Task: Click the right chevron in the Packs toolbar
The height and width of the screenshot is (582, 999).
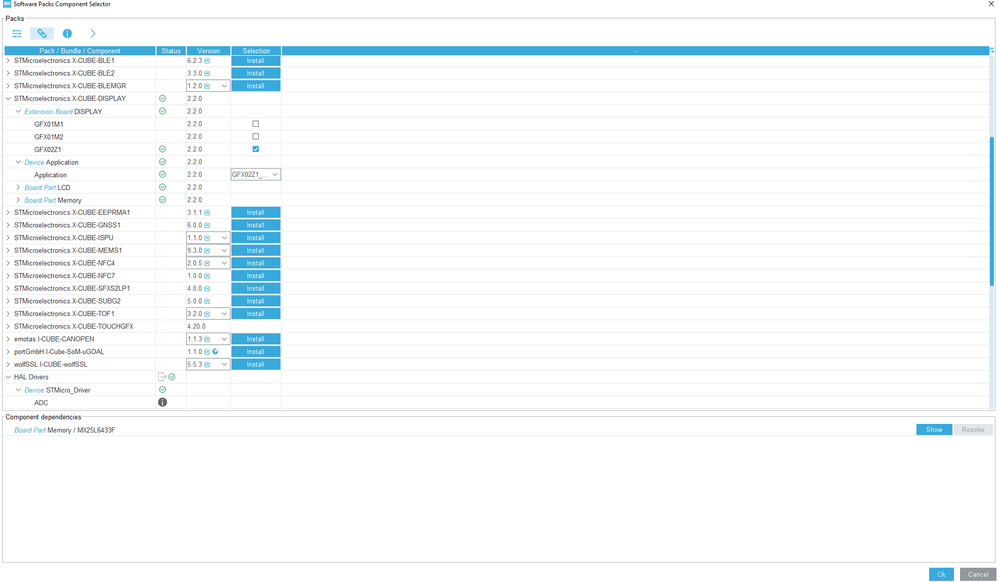Action: (x=93, y=34)
